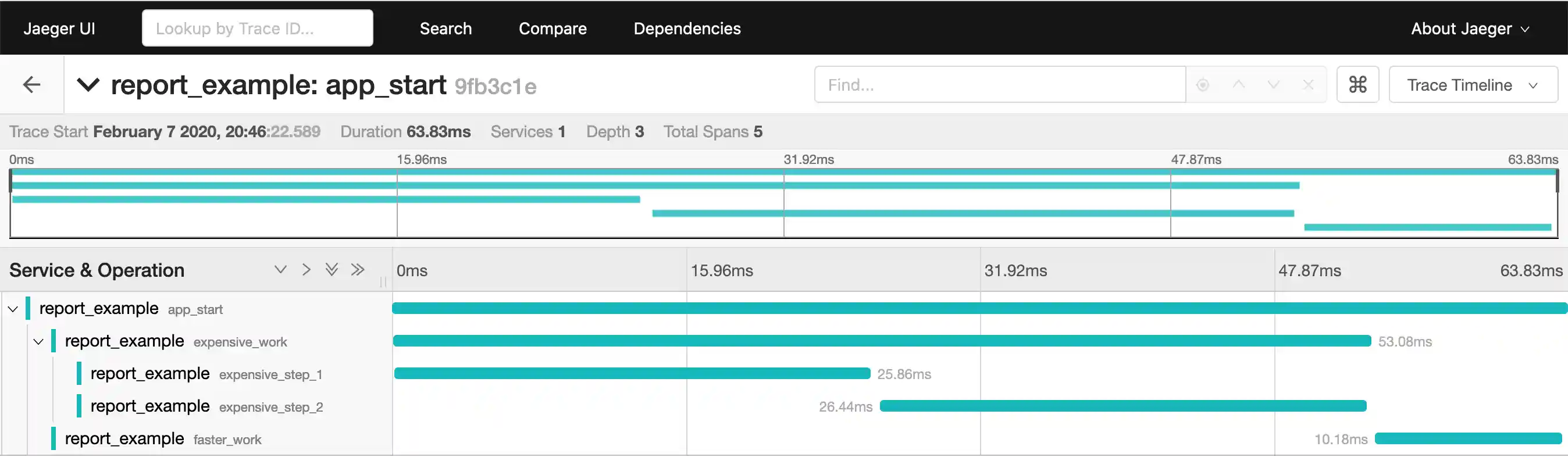Open the About Jaeger menu
The image size is (1568, 457).
click(x=1470, y=28)
